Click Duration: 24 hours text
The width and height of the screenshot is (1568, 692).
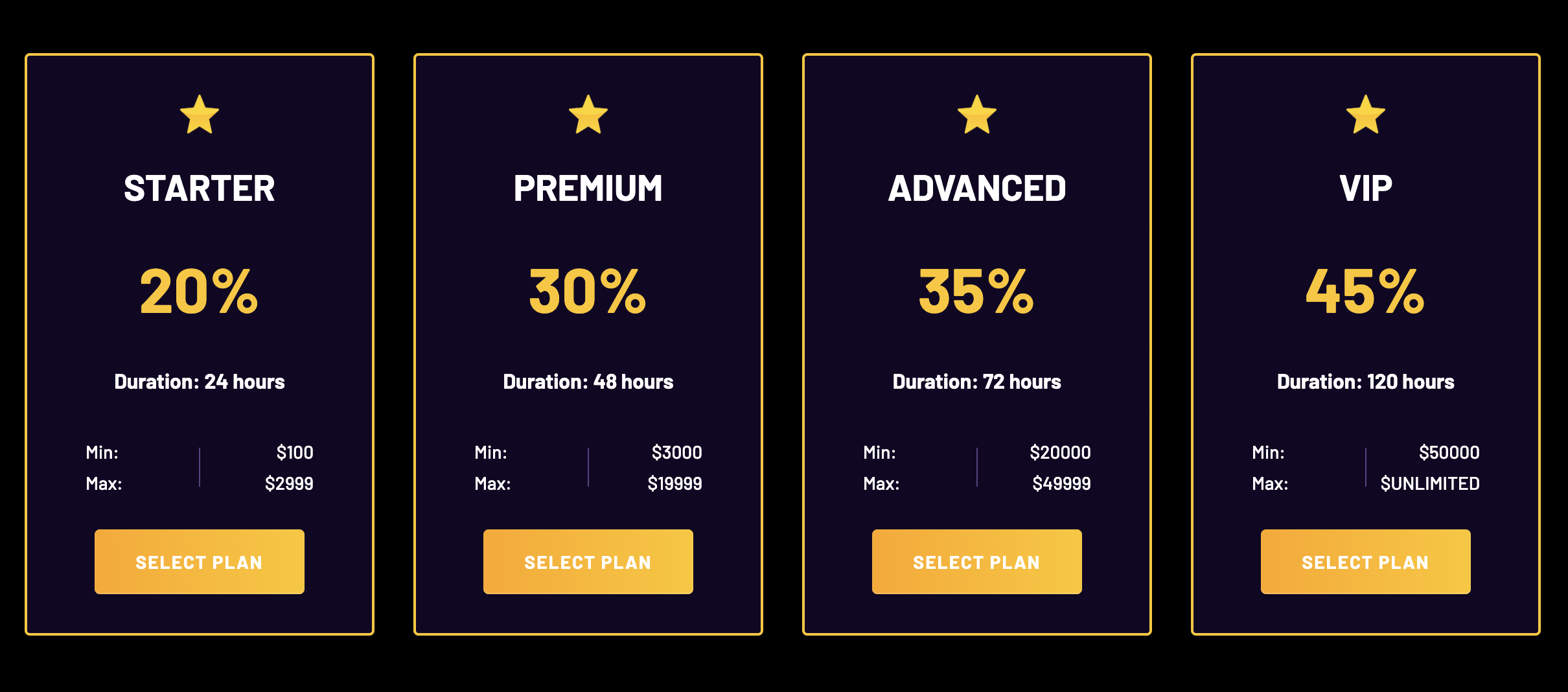click(200, 382)
